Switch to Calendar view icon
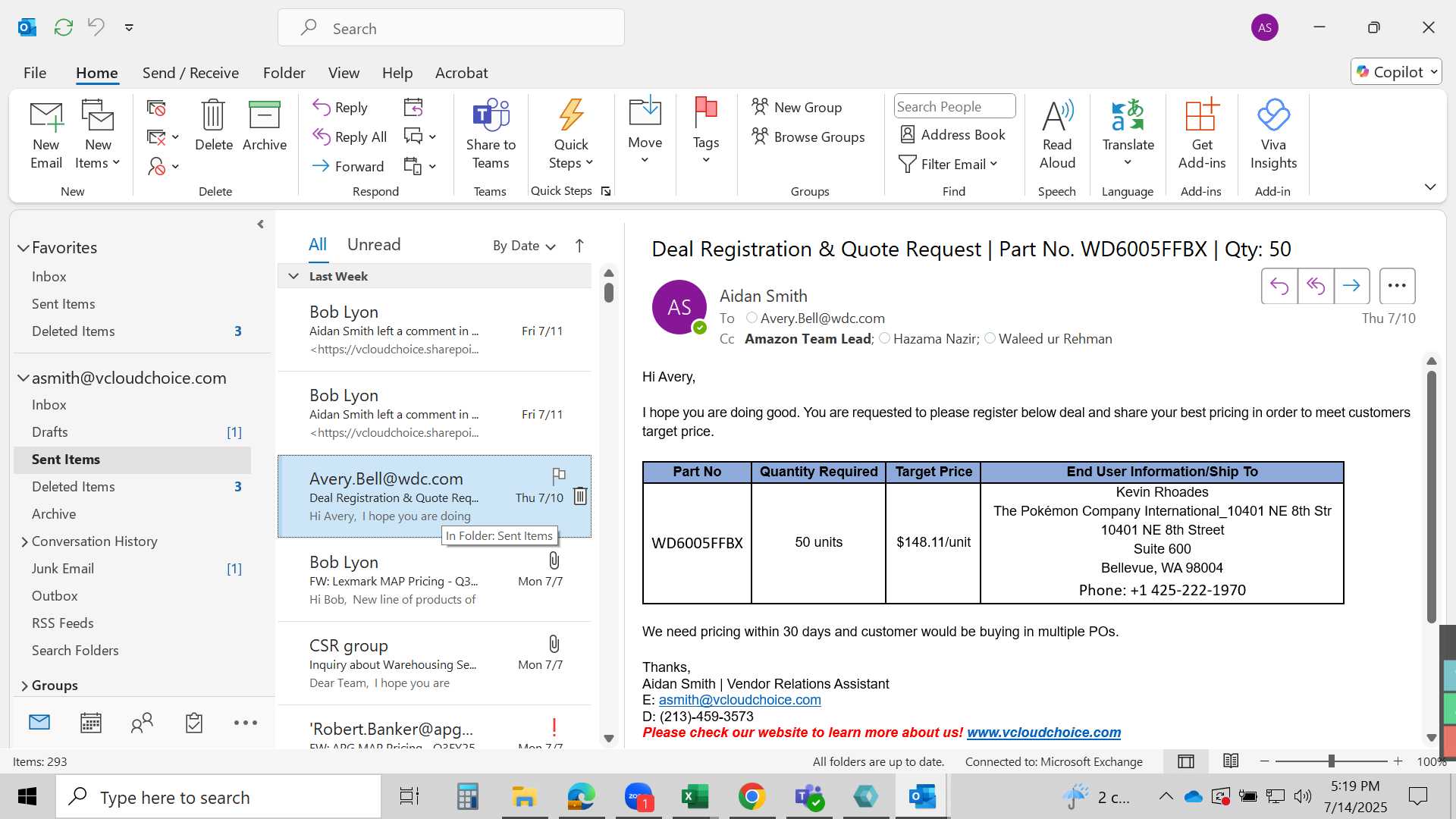The width and height of the screenshot is (1456, 819). (x=91, y=723)
